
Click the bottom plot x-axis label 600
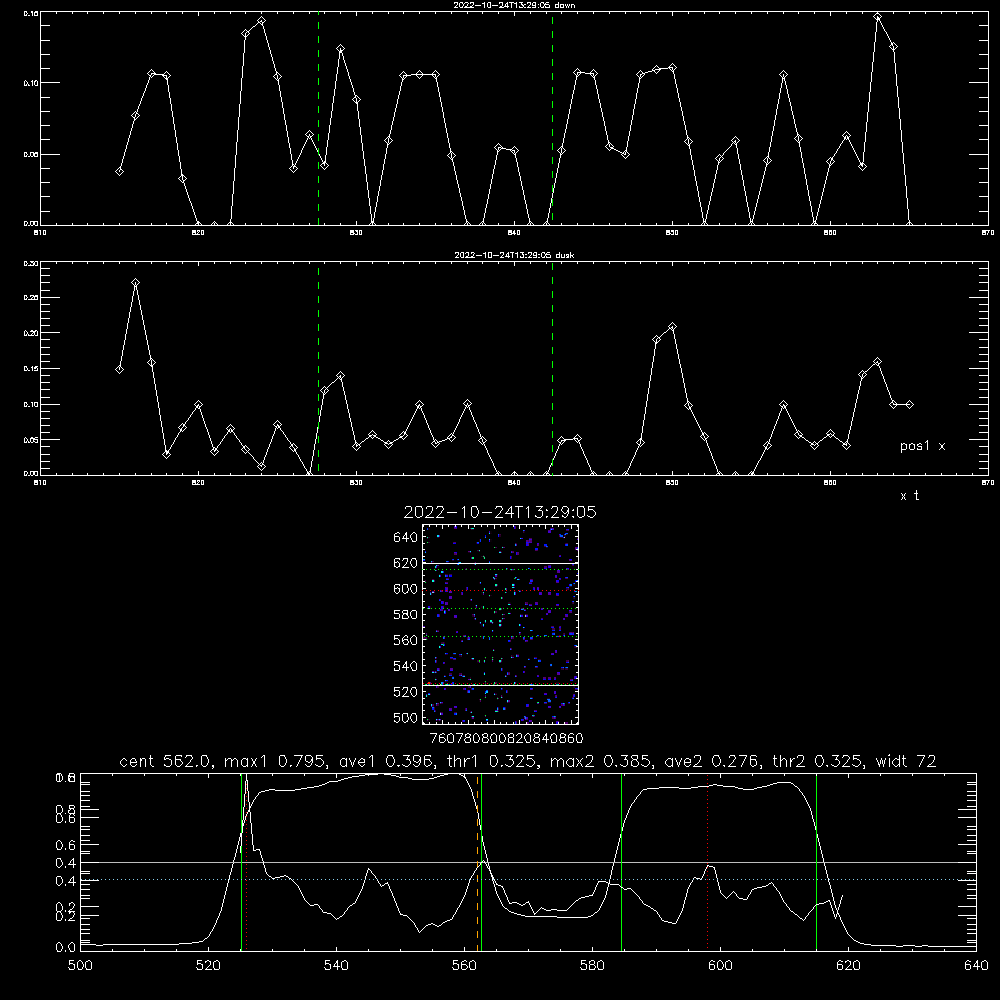coord(721,966)
